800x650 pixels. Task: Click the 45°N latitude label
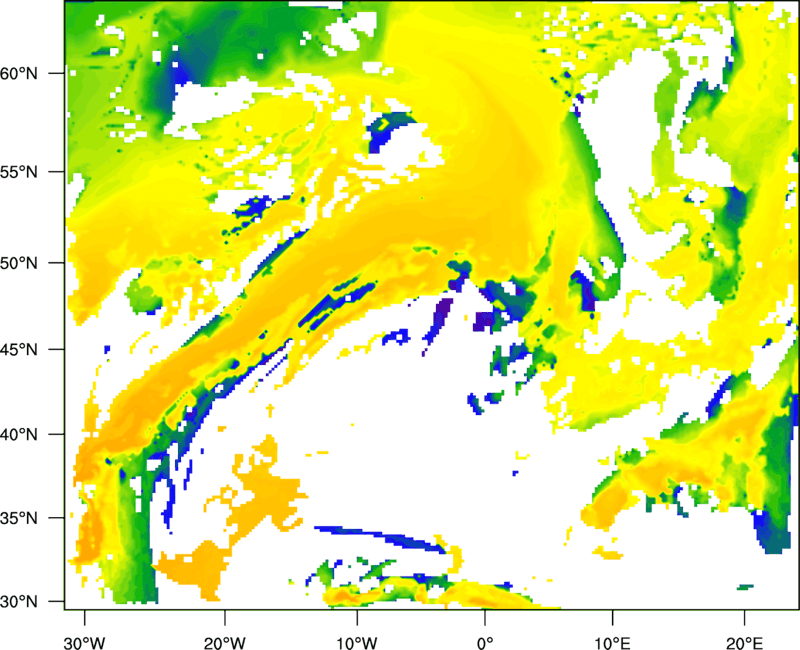point(19,350)
